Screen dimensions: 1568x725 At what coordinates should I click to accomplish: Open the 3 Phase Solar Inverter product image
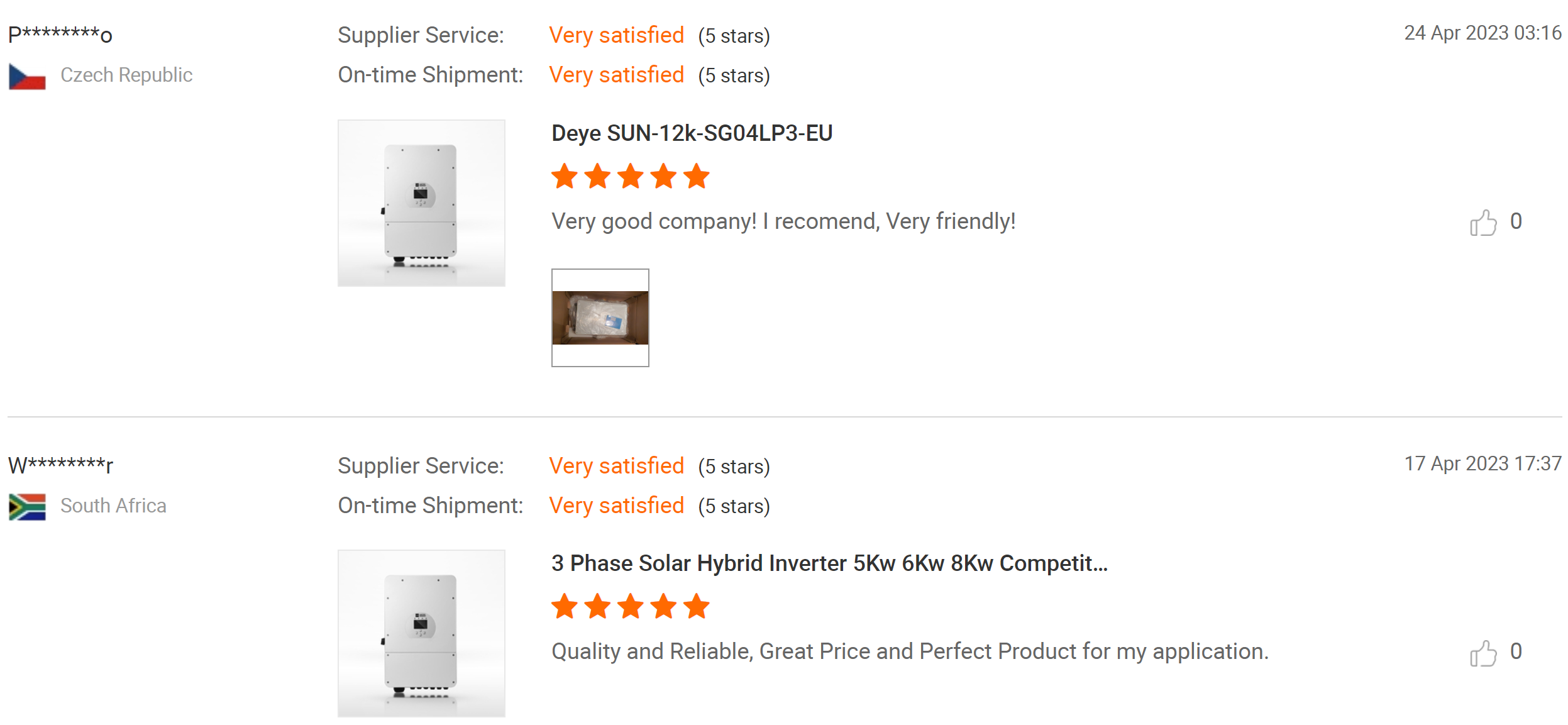[421, 633]
